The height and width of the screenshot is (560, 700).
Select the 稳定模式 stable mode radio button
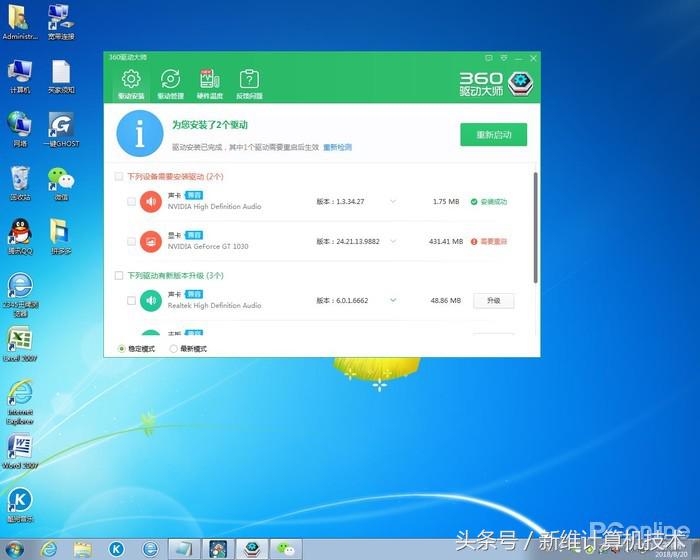point(121,349)
